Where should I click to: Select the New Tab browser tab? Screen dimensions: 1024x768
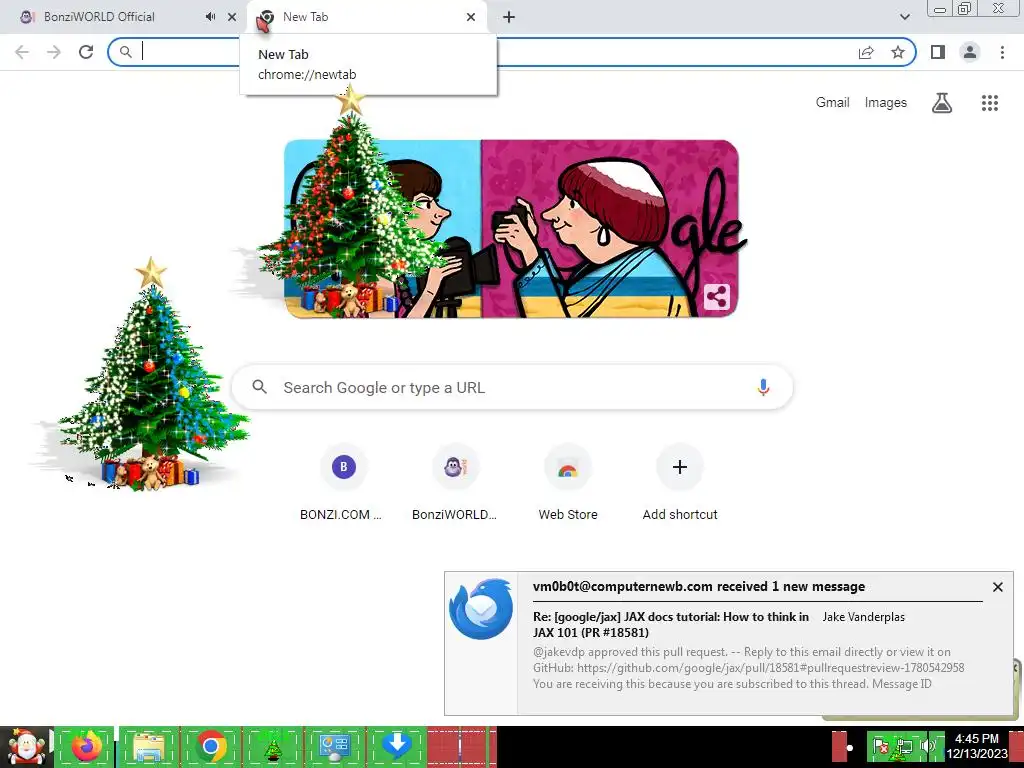tap(366, 17)
